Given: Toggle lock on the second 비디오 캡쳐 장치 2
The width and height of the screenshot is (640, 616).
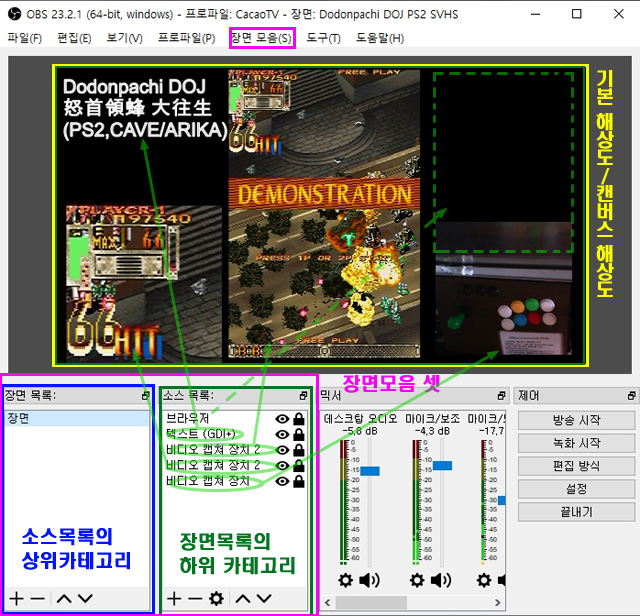Looking at the screenshot, I should [299, 465].
